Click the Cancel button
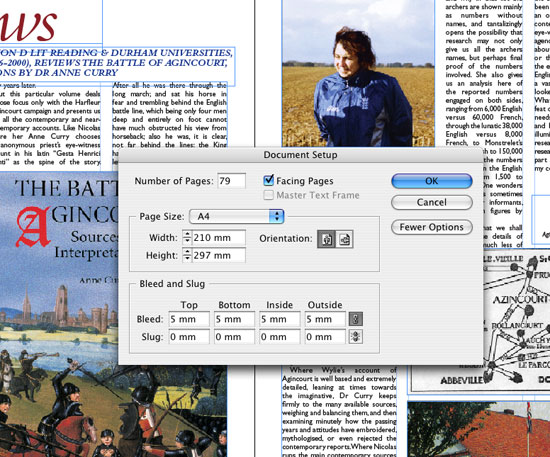 click(x=431, y=202)
